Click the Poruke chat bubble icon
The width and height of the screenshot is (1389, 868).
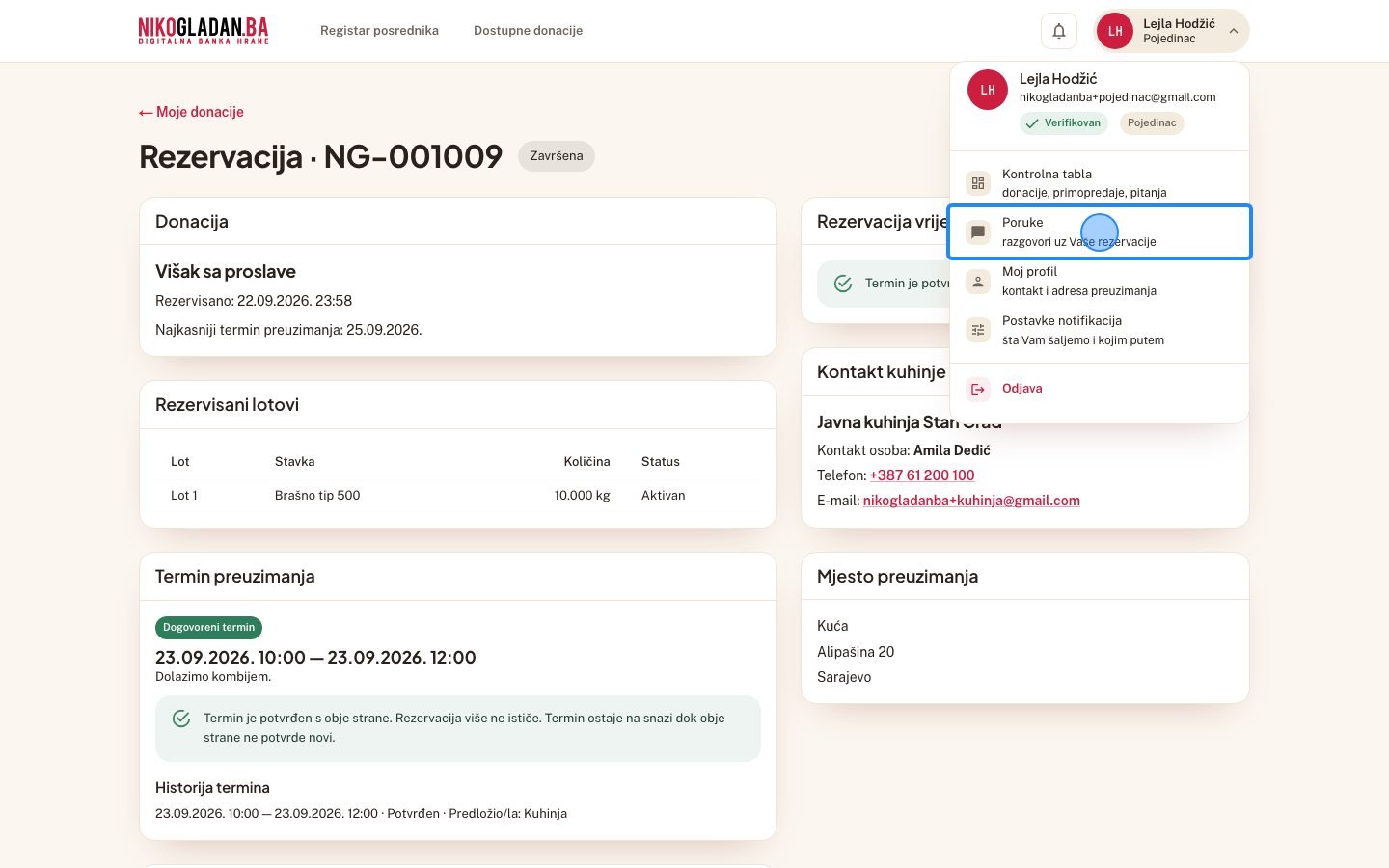tap(978, 231)
